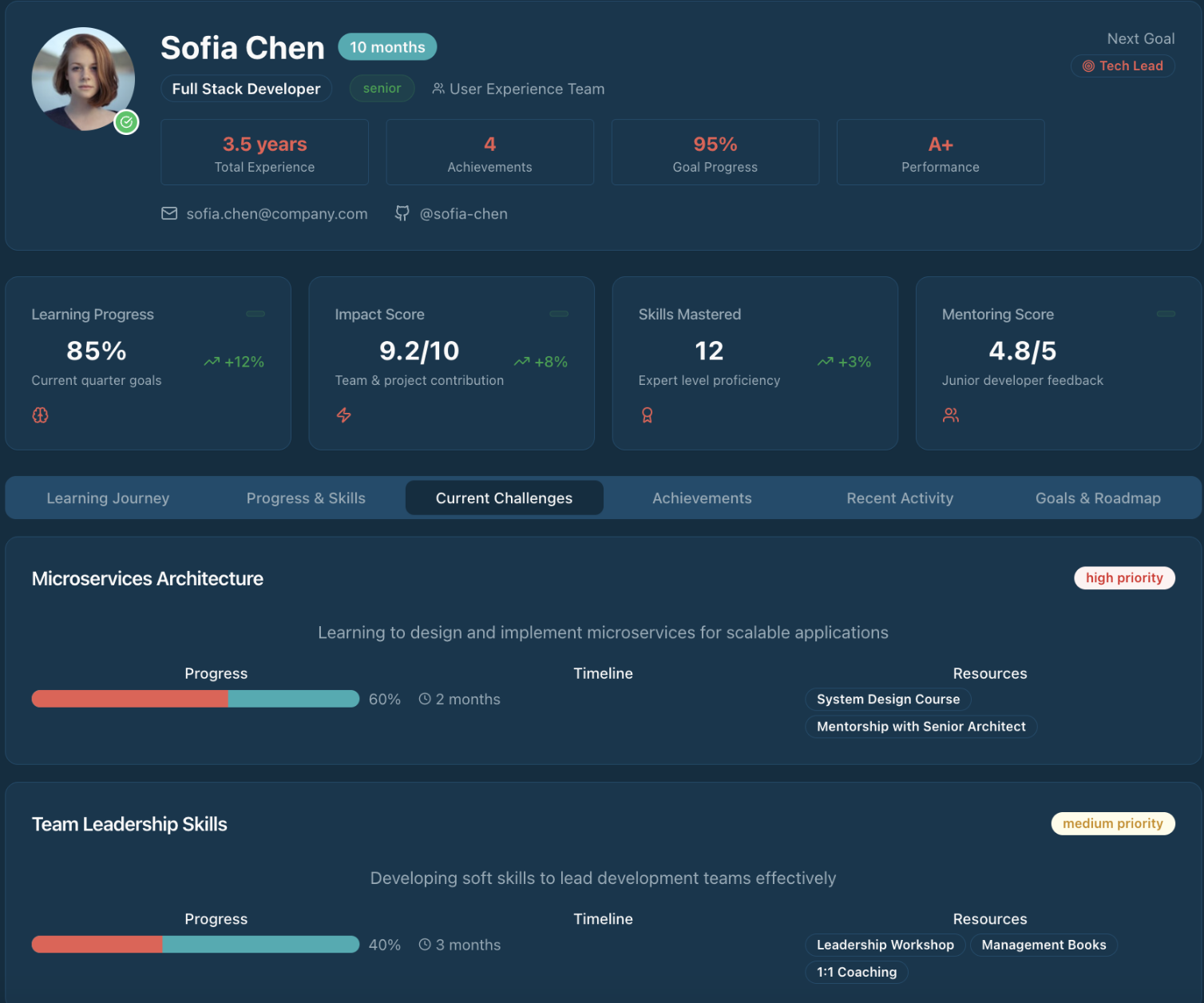Click the brain icon on Learning Progress card

pyautogui.click(x=40, y=414)
